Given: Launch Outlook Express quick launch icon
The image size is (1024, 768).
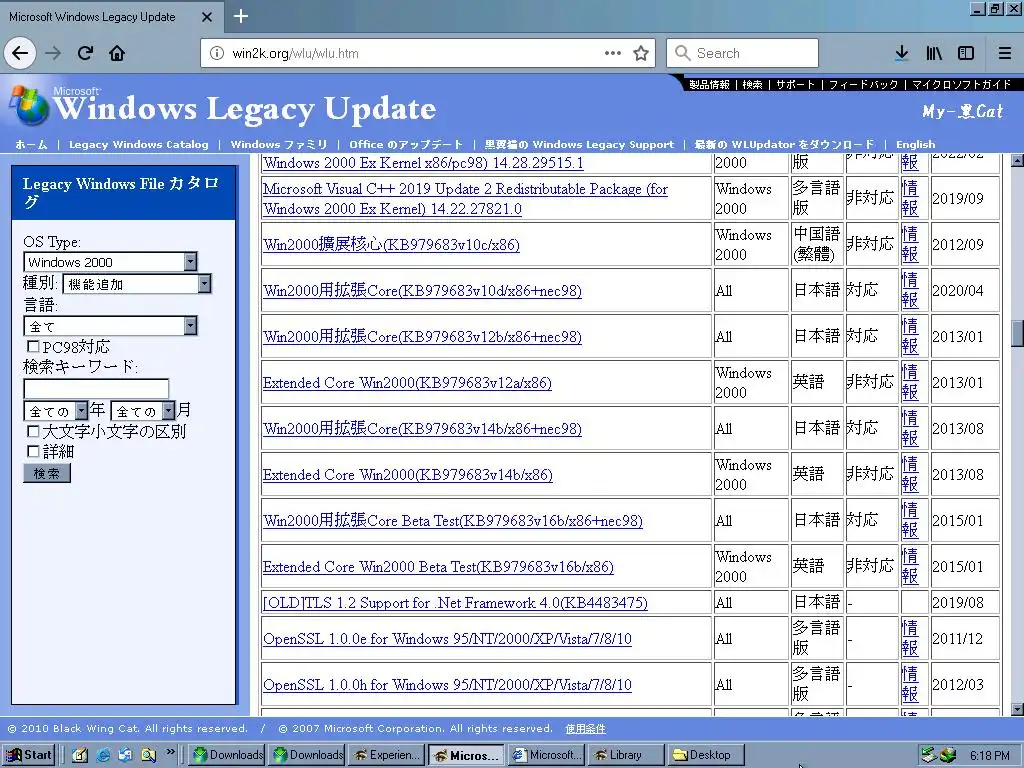Looking at the screenshot, I should click(125, 755).
